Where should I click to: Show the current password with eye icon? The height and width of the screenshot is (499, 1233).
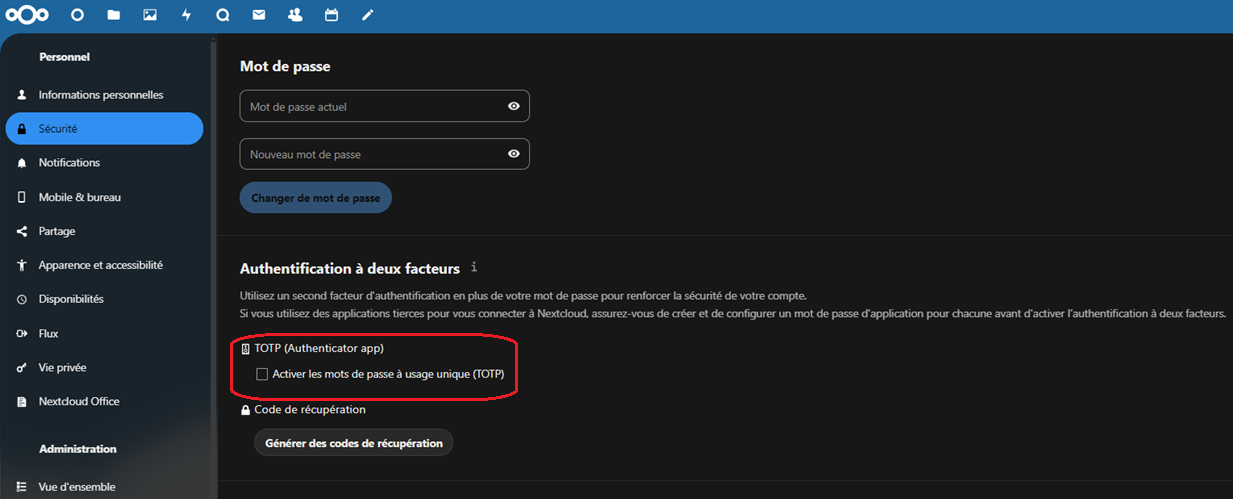(x=513, y=106)
